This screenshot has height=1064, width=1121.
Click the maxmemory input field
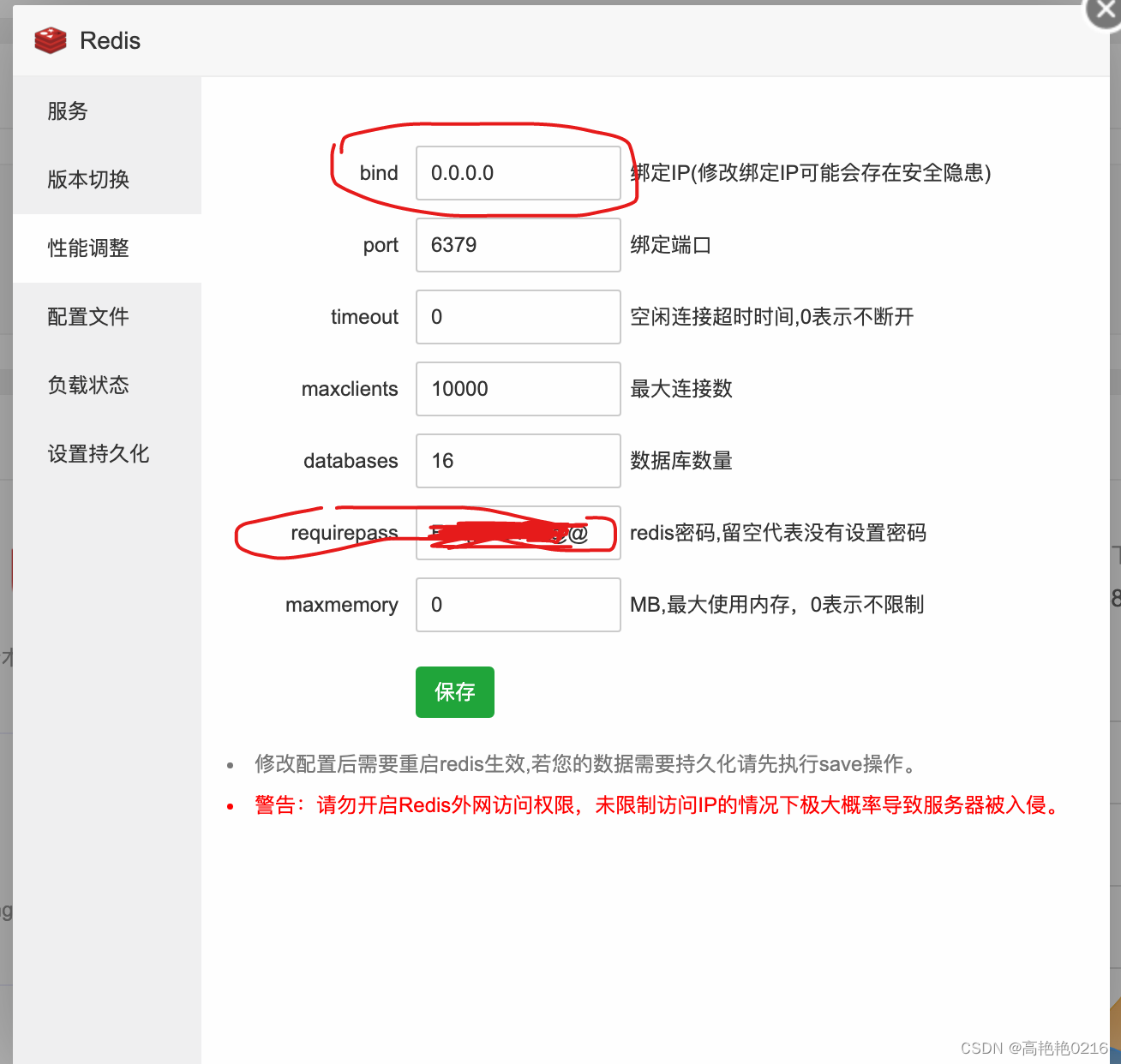pos(519,605)
